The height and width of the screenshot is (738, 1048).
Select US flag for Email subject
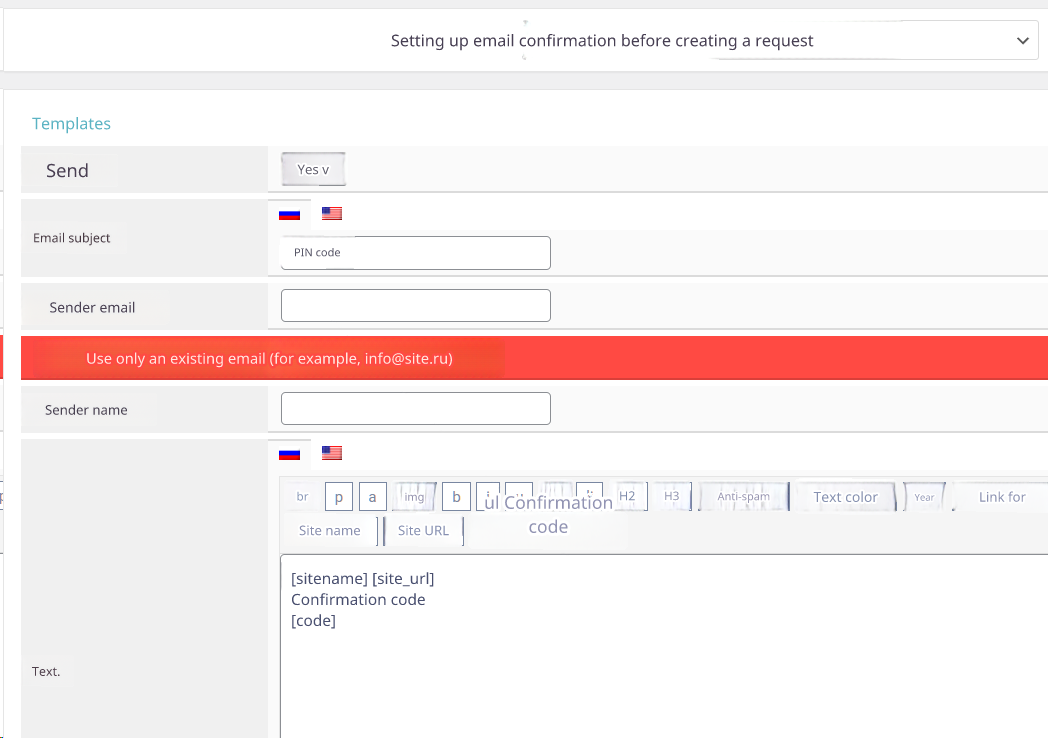click(x=332, y=213)
